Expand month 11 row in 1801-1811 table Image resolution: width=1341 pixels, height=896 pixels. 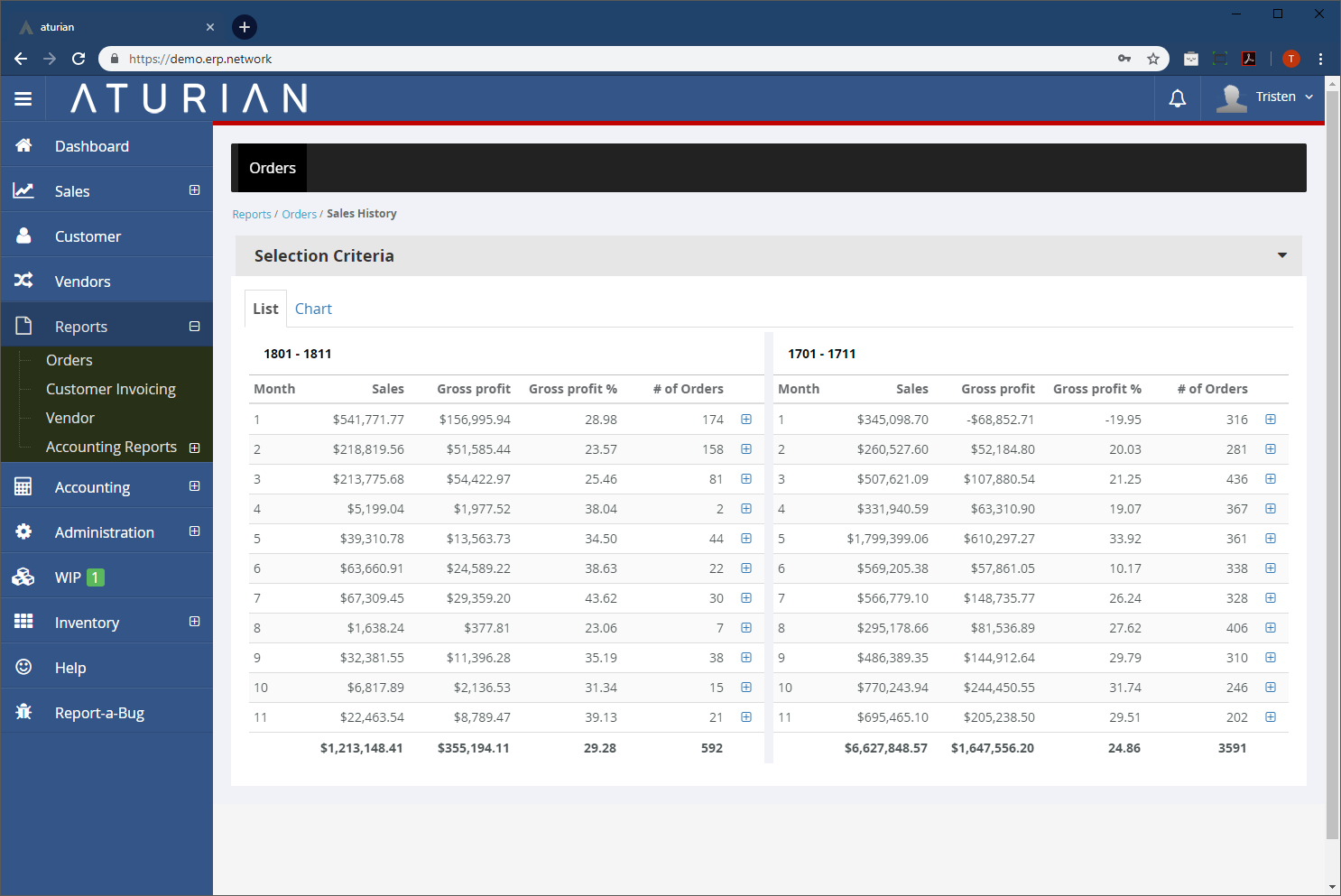tap(746, 717)
